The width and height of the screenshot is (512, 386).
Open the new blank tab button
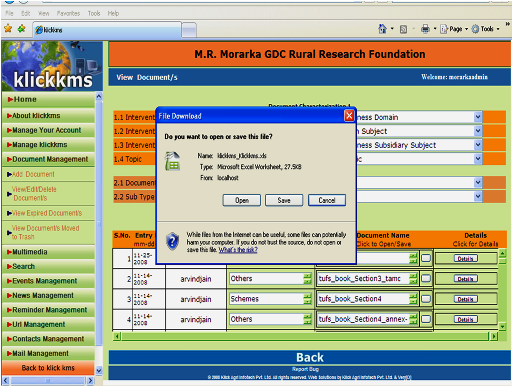[189, 30]
